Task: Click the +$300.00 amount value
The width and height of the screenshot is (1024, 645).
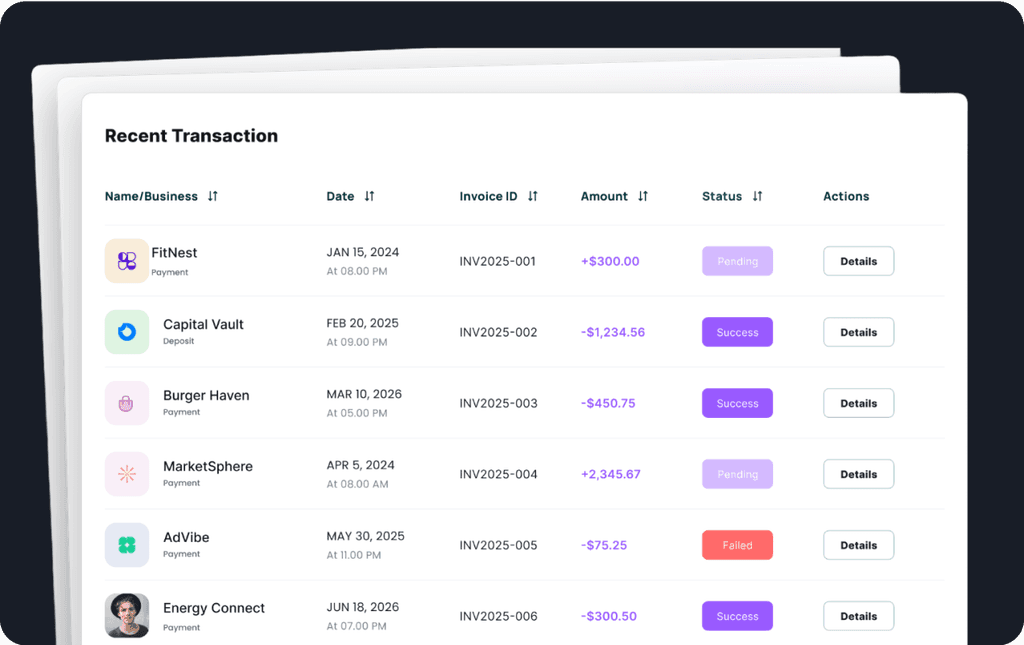Action: (x=608, y=260)
